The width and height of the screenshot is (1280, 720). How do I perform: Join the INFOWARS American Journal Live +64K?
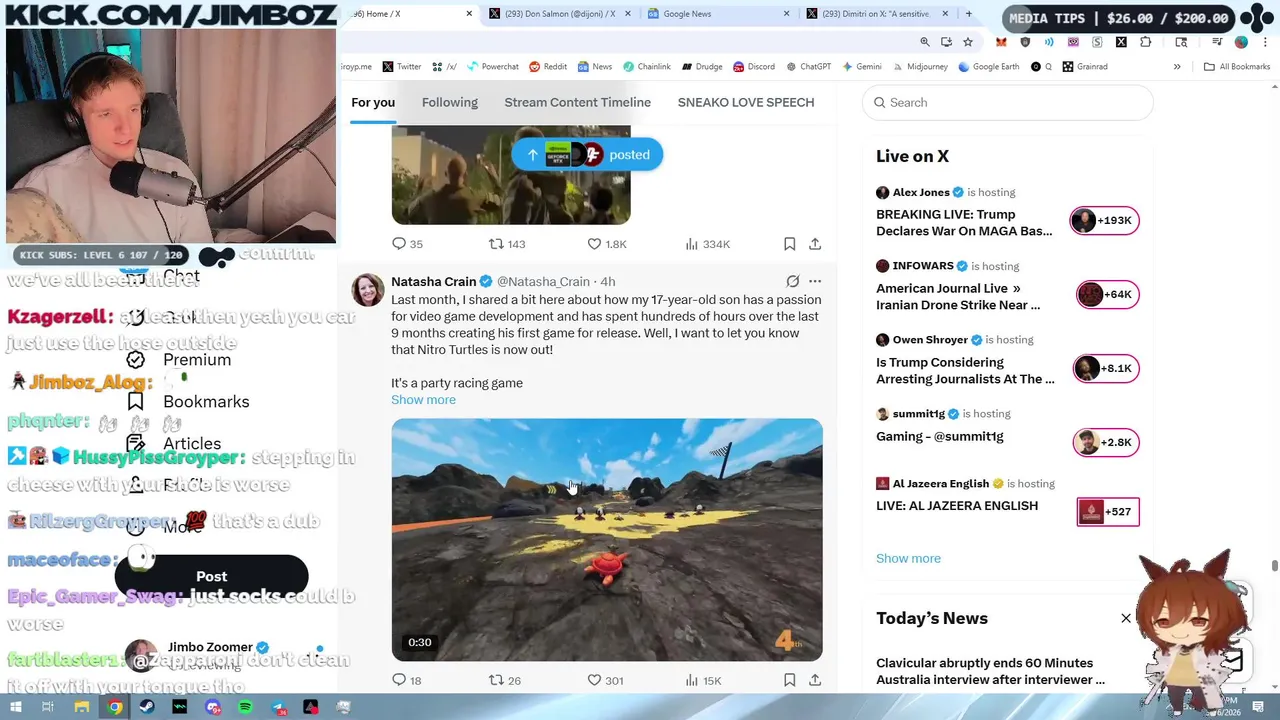[x=1108, y=294]
